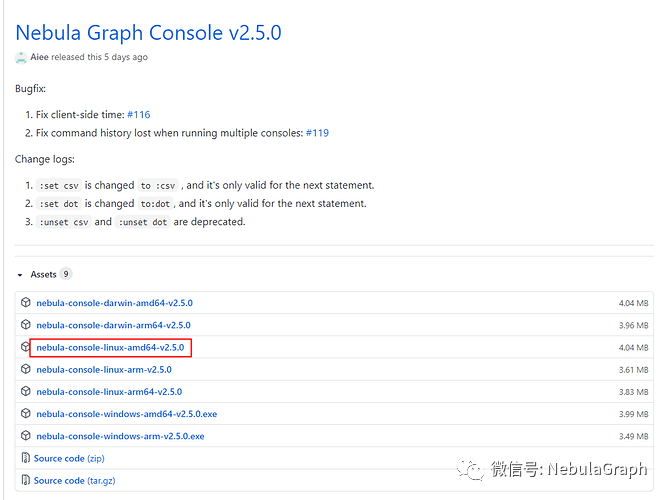
Task: Download Source code (tar.gz) archive
Action: 73,480
